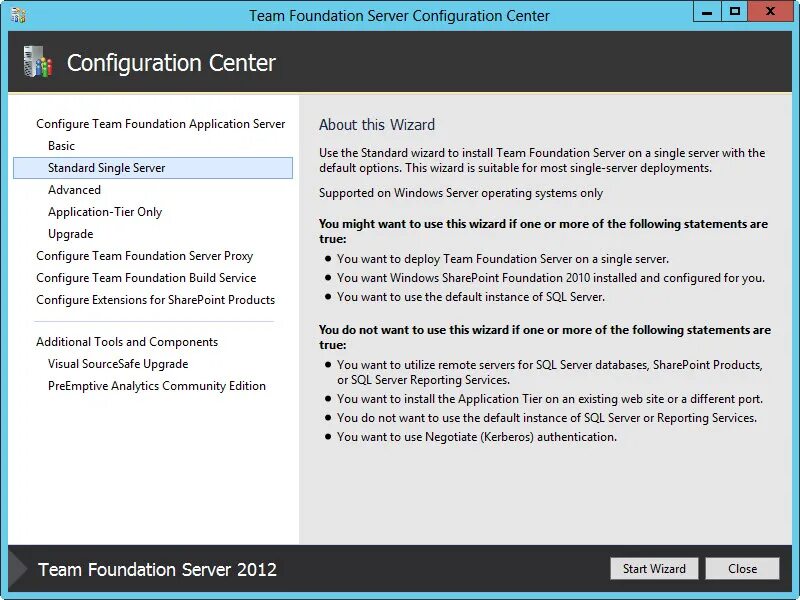Click the footer arrow next to Team Foundation Server 2012
800x600 pixels.
[18, 569]
